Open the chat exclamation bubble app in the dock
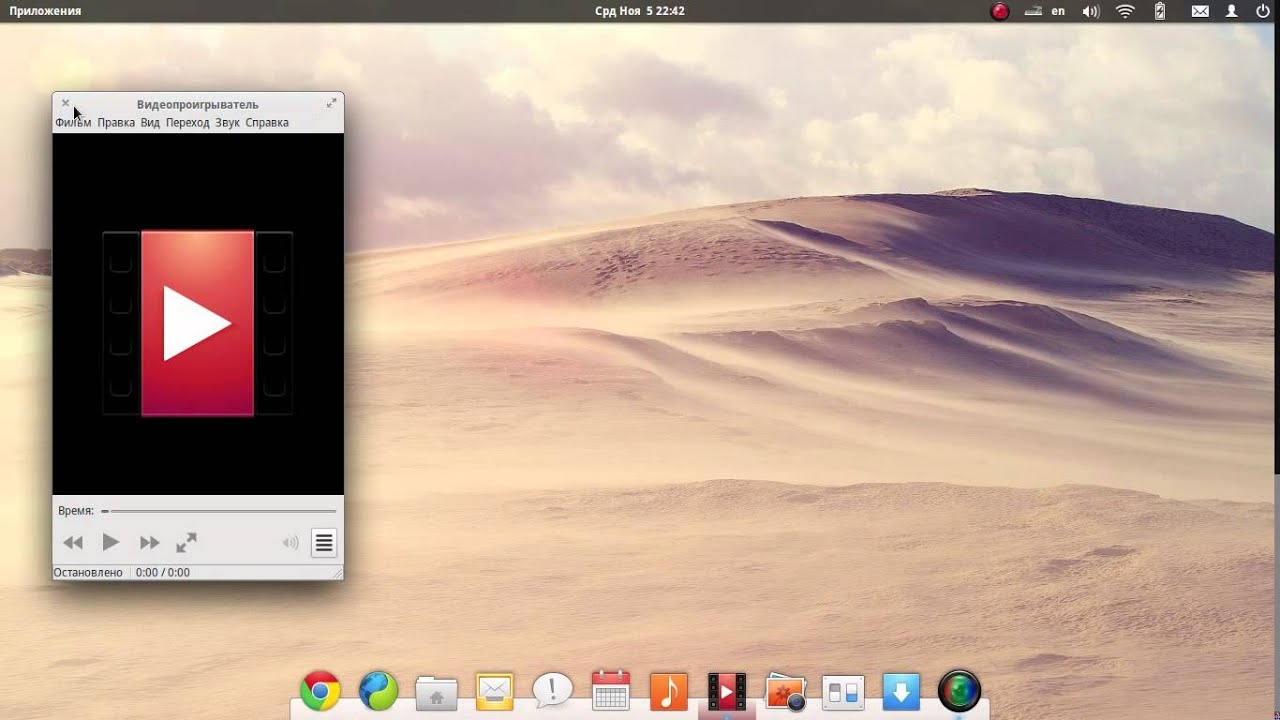 click(x=552, y=690)
